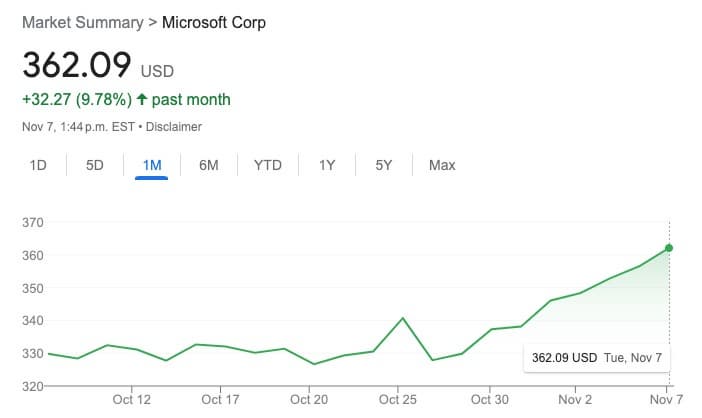The width and height of the screenshot is (702, 418).
Task: Click the Oct 30 date axis label
Action: click(489, 400)
